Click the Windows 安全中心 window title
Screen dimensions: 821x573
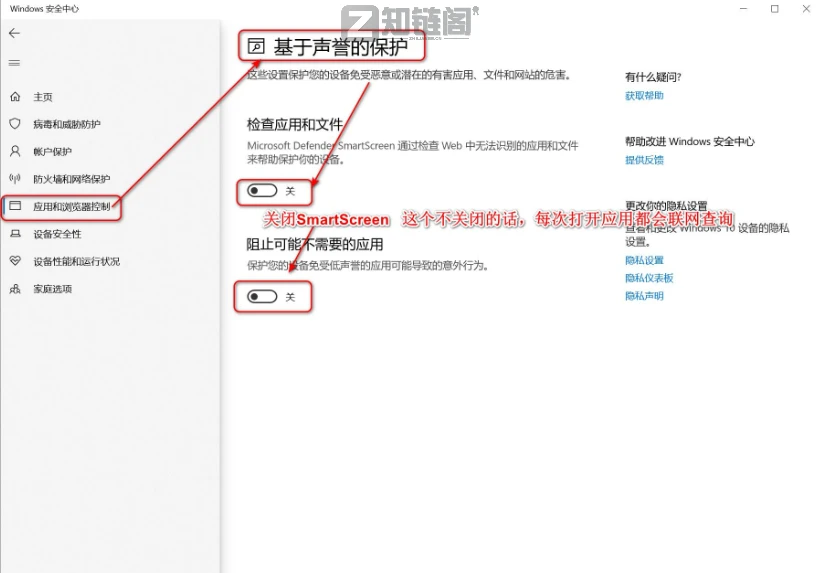pyautogui.click(x=44, y=8)
